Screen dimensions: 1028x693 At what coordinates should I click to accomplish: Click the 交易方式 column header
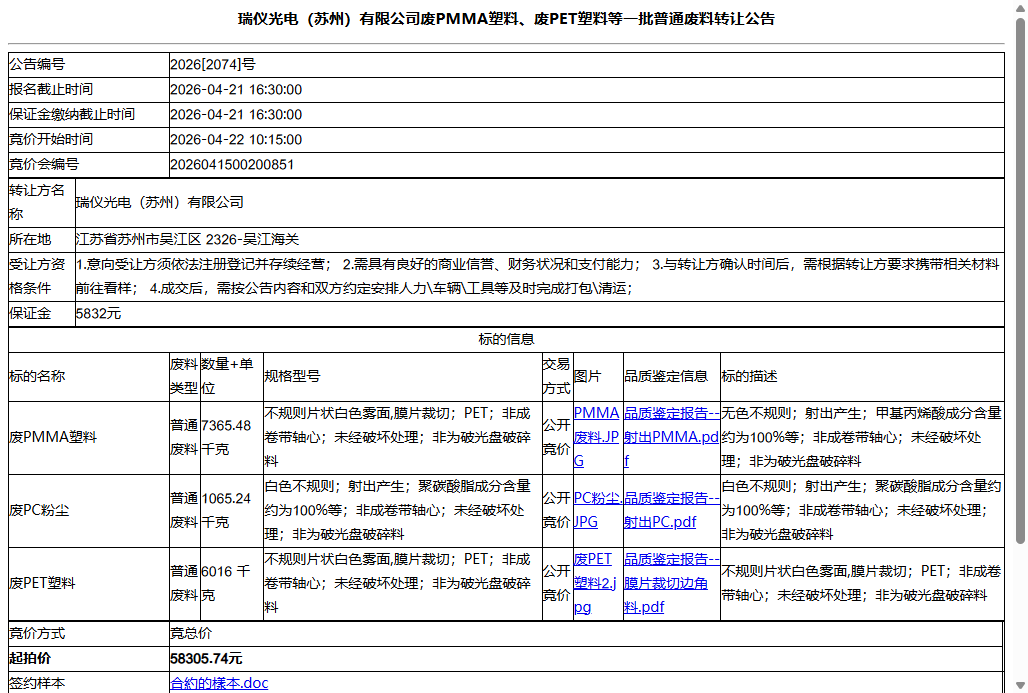pos(556,376)
